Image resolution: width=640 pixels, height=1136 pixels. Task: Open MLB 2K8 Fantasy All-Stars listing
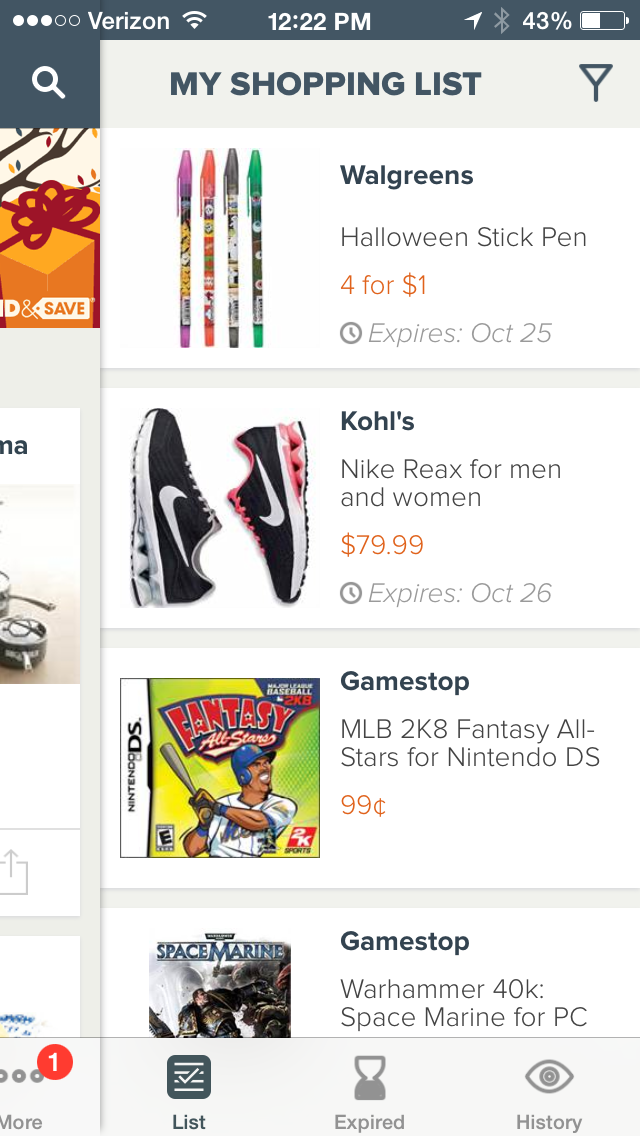coord(469,743)
